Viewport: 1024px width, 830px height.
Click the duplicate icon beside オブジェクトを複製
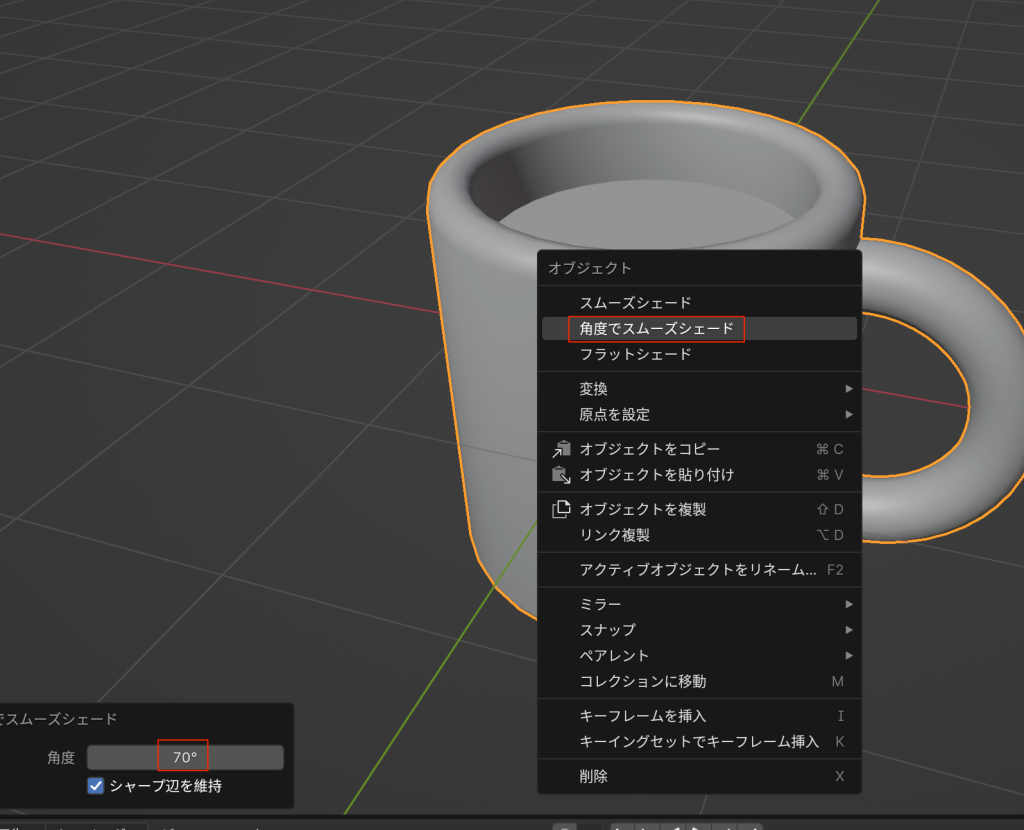[x=561, y=509]
